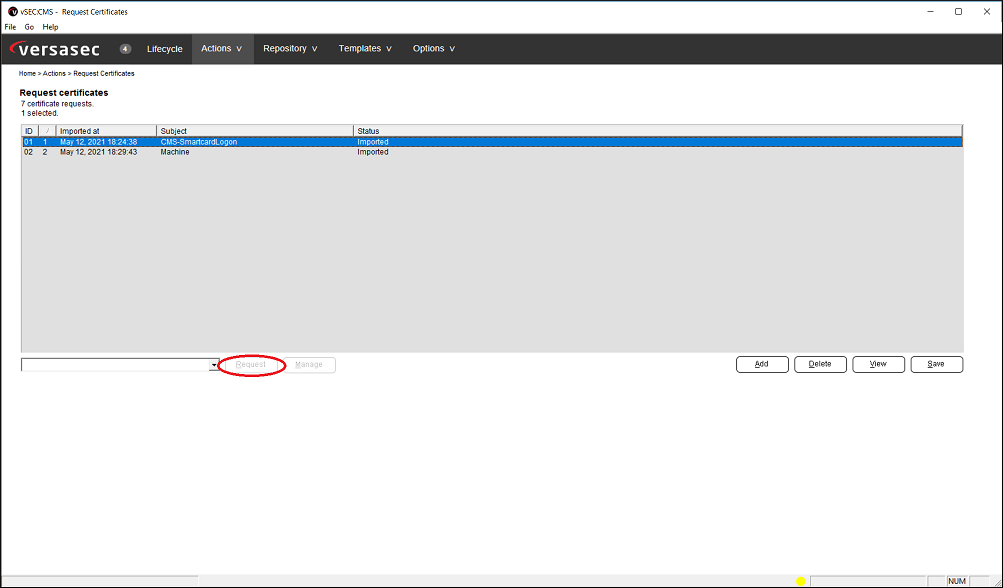Image resolution: width=1003 pixels, height=588 pixels.
Task: Open the dropdown arrow beside the Request button
Action: click(x=214, y=365)
